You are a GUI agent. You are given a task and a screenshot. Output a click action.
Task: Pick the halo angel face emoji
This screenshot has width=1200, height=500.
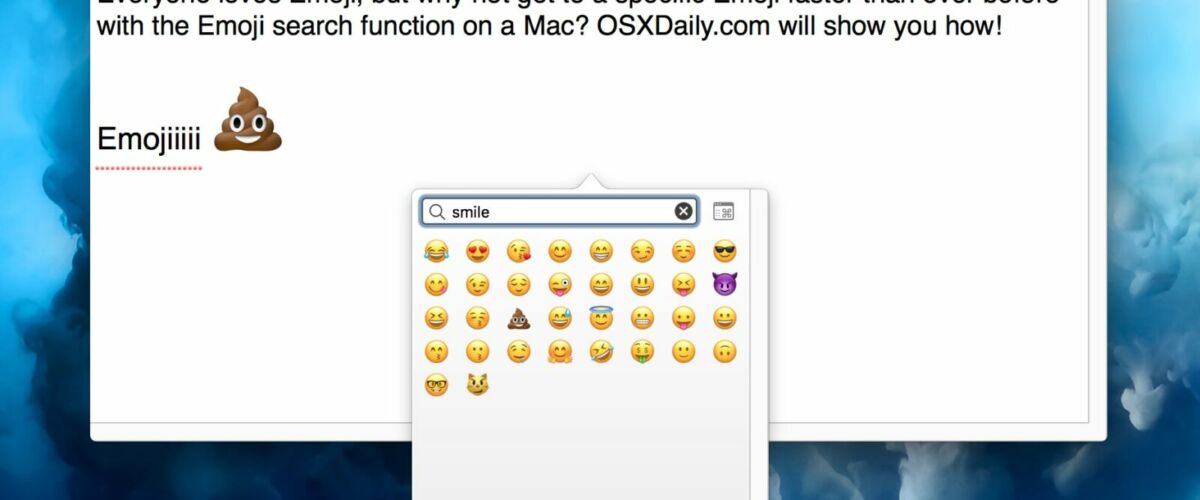pyautogui.click(x=601, y=318)
